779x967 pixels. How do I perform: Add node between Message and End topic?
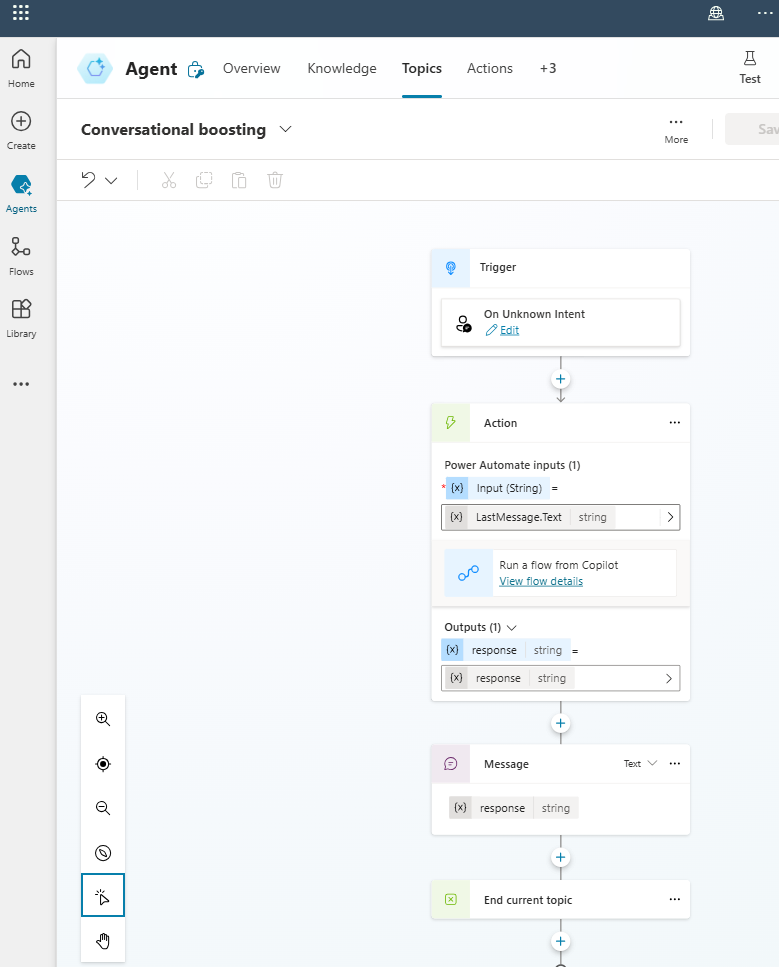point(560,857)
